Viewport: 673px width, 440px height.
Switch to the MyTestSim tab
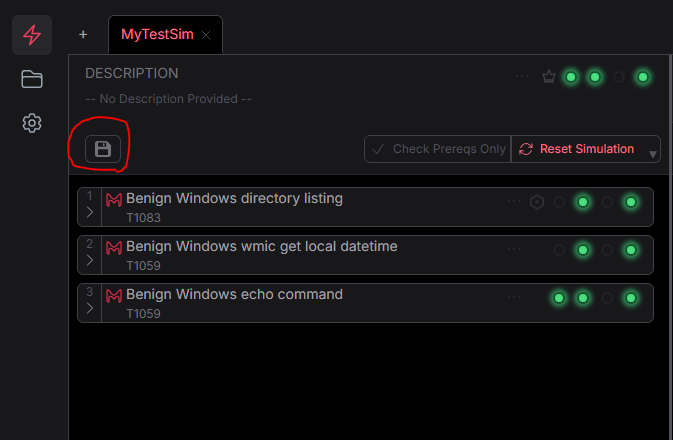(158, 34)
